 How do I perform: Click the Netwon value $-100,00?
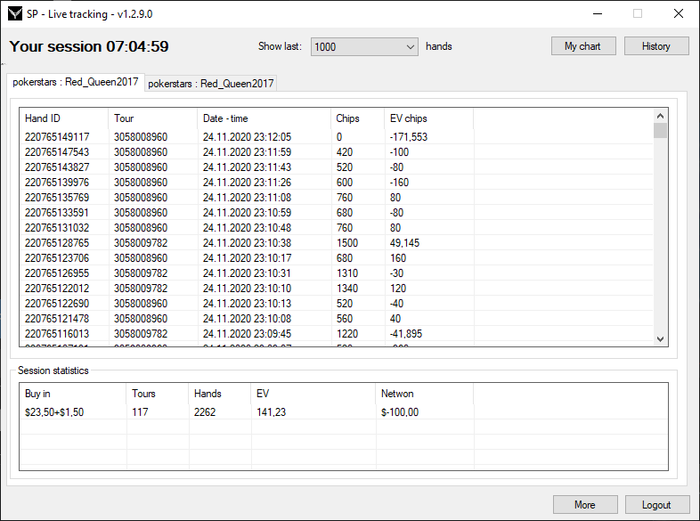point(400,412)
